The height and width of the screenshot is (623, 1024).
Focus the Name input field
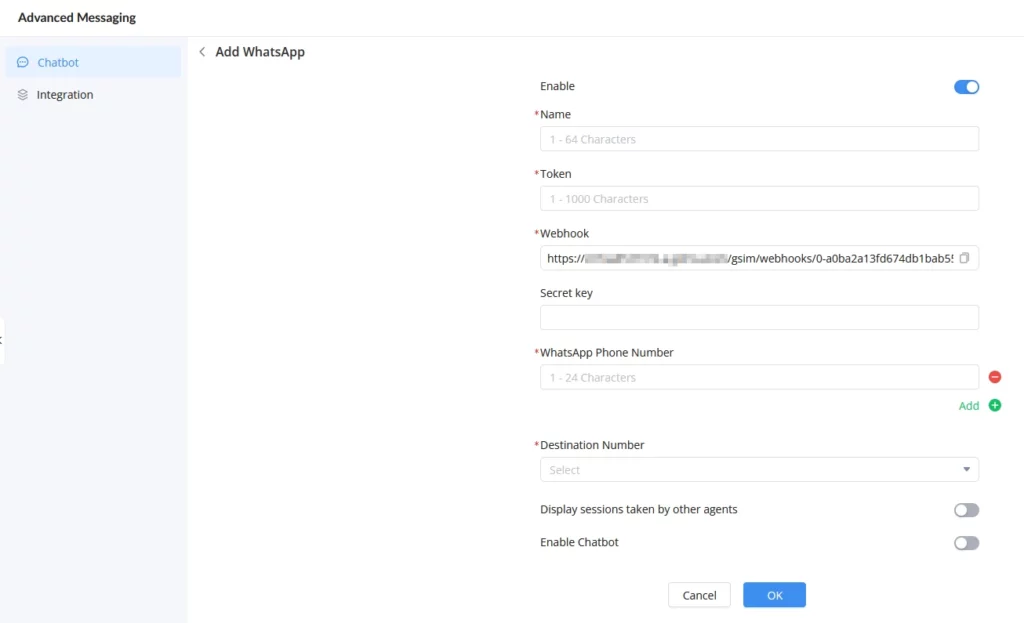759,139
